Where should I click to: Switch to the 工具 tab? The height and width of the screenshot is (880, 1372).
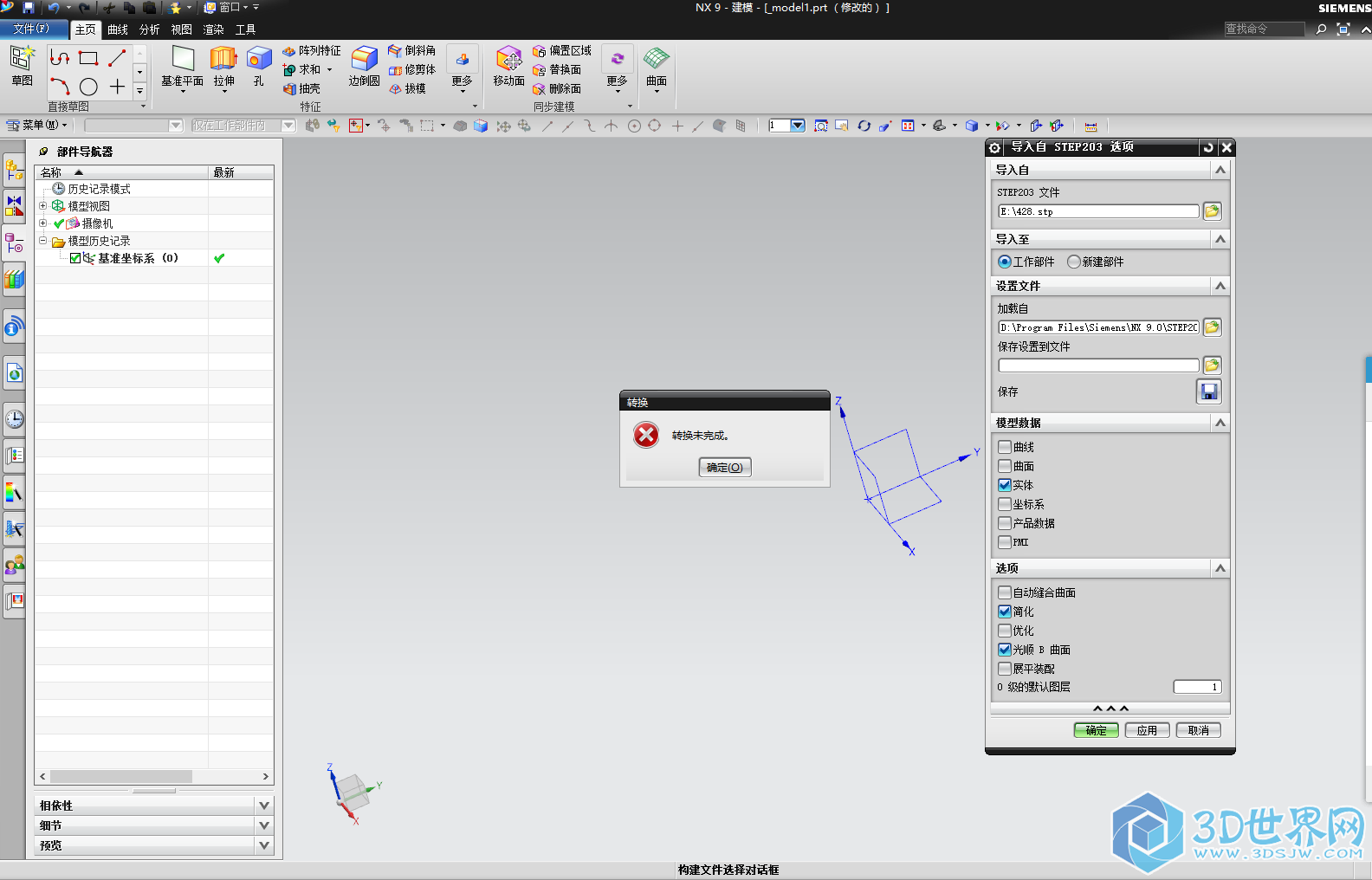(x=245, y=29)
